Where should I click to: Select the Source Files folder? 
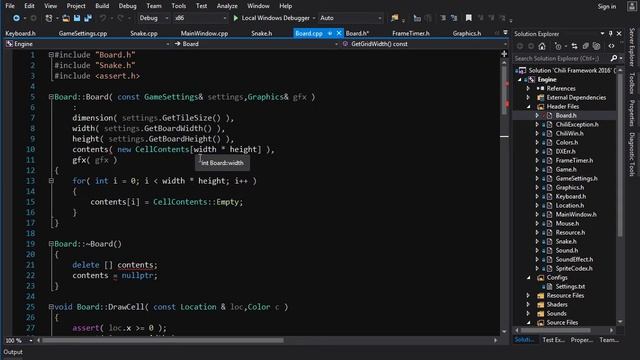(562, 322)
